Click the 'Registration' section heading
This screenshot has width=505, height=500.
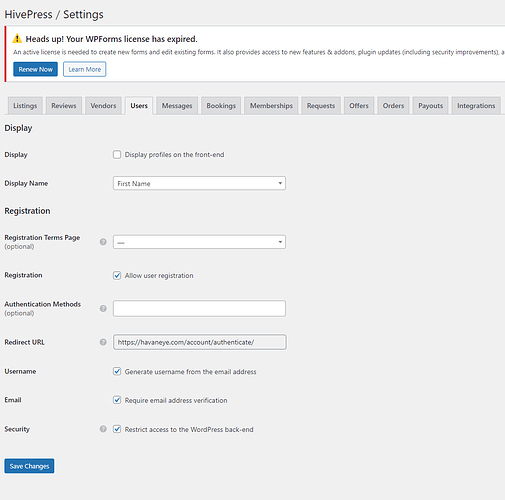[27, 211]
